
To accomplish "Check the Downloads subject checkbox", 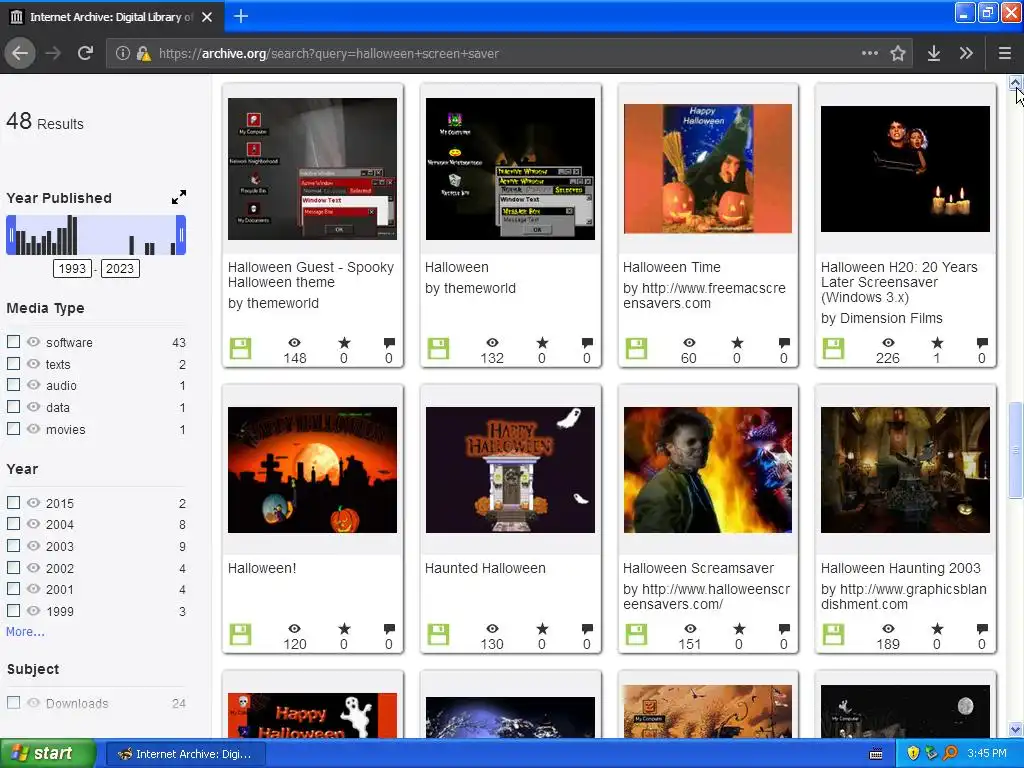I will [x=13, y=703].
